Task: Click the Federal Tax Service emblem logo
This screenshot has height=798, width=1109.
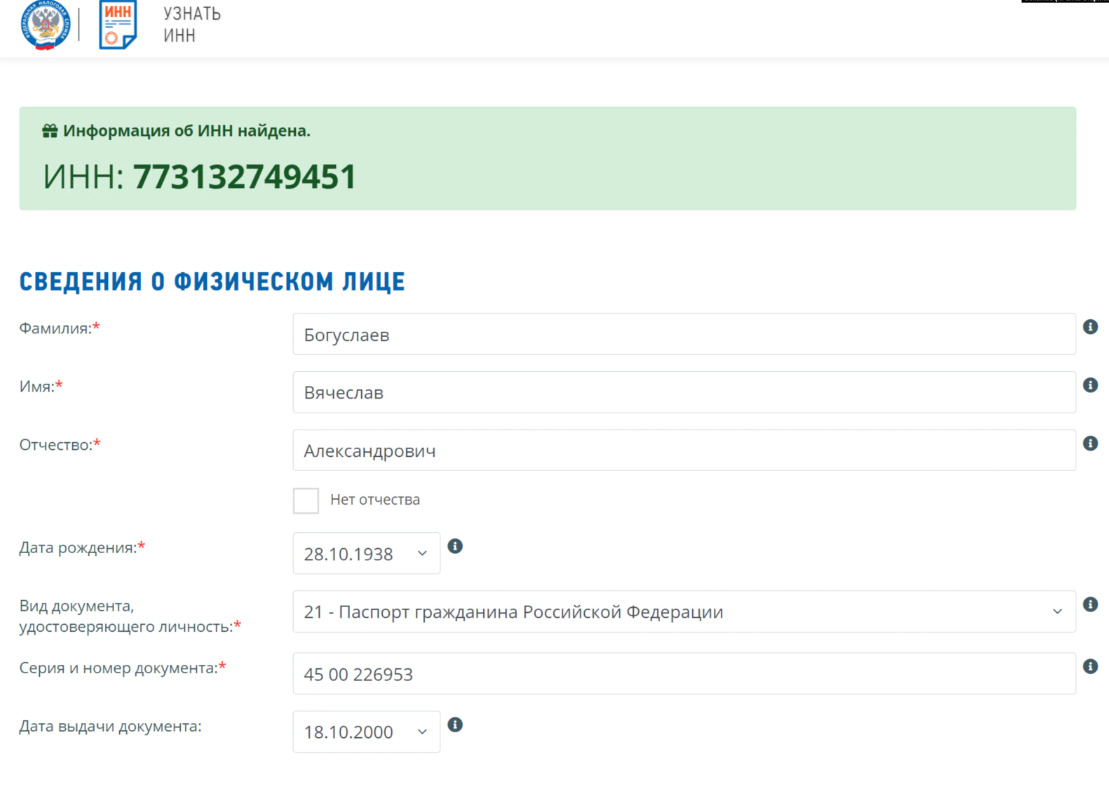Action: [x=45, y=25]
